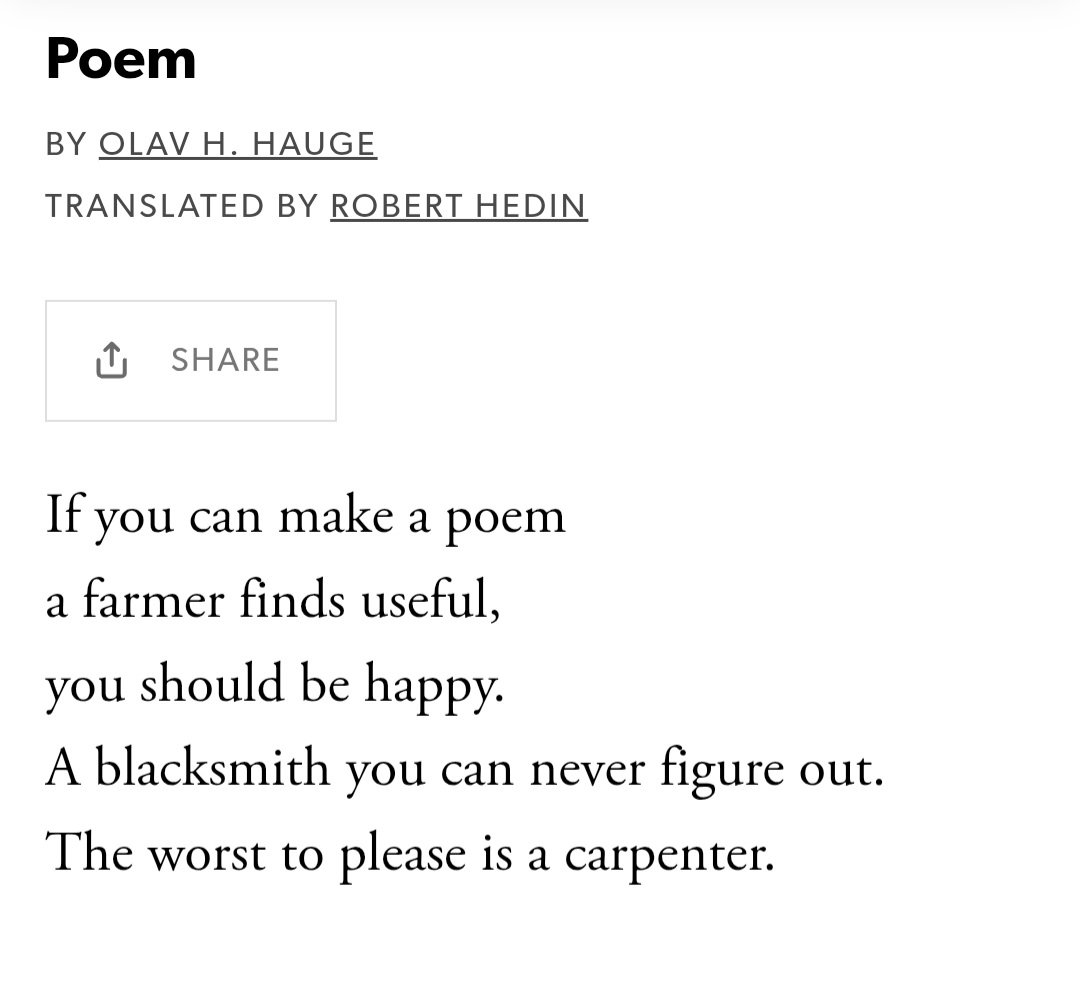This screenshot has width=1080, height=1003.
Task: Click the word "blacksmith" in the poem
Action: (x=212, y=769)
